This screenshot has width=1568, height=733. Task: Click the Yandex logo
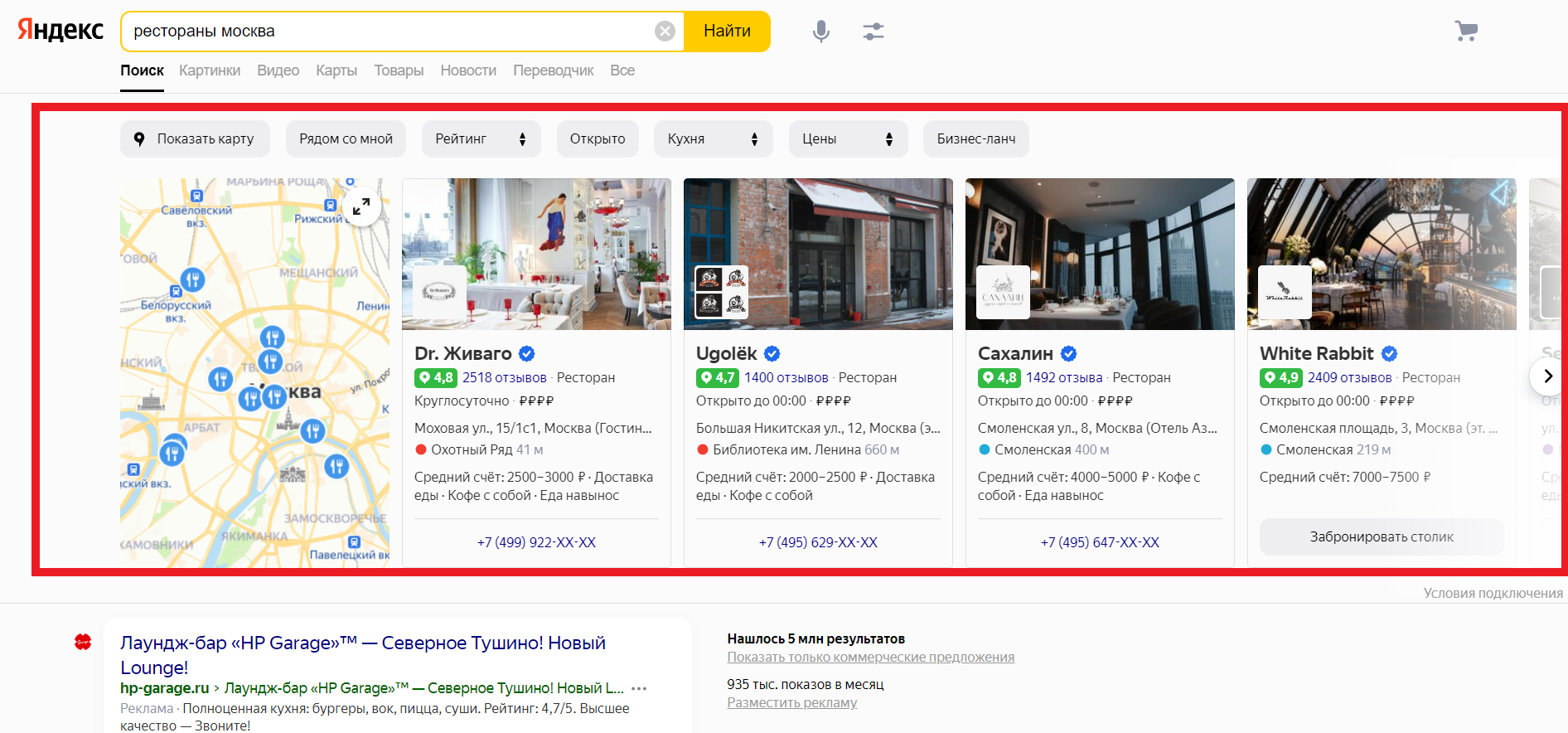tap(60, 31)
